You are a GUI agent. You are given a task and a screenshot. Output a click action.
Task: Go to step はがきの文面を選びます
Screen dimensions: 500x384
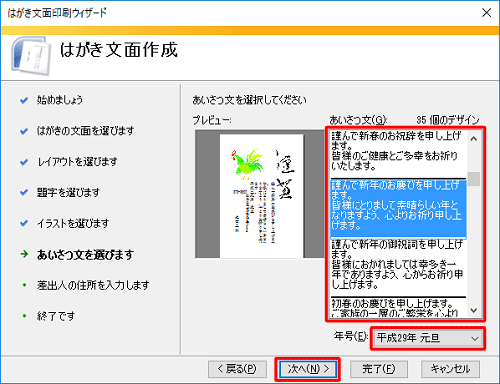pos(86,130)
